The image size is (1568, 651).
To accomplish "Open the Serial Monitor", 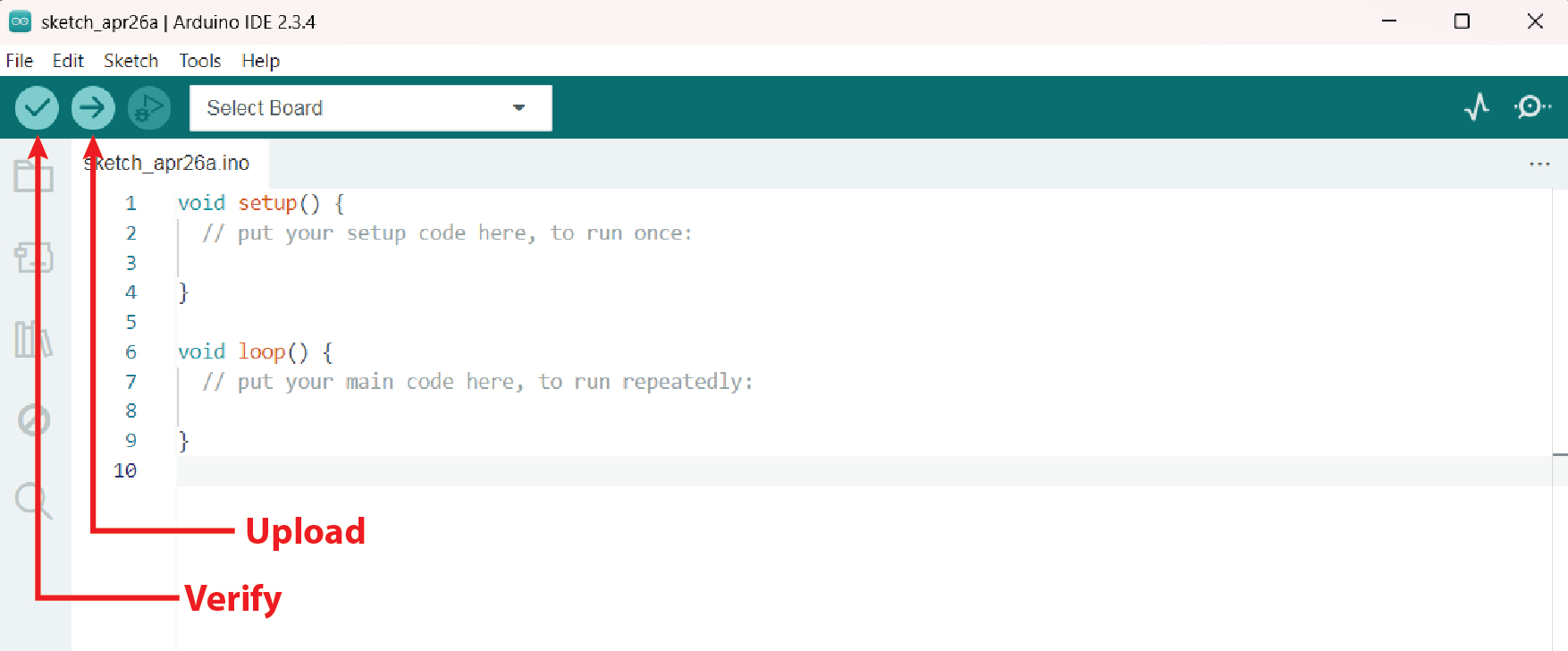I will pyautogui.click(x=1532, y=107).
